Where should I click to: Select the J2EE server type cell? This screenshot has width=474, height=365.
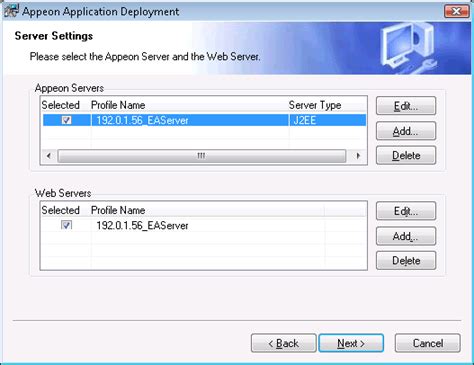coord(305,120)
